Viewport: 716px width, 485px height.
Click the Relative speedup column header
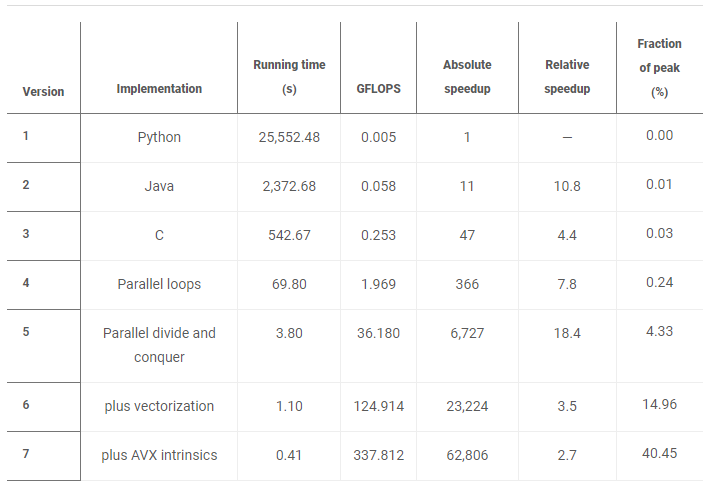pos(567,77)
